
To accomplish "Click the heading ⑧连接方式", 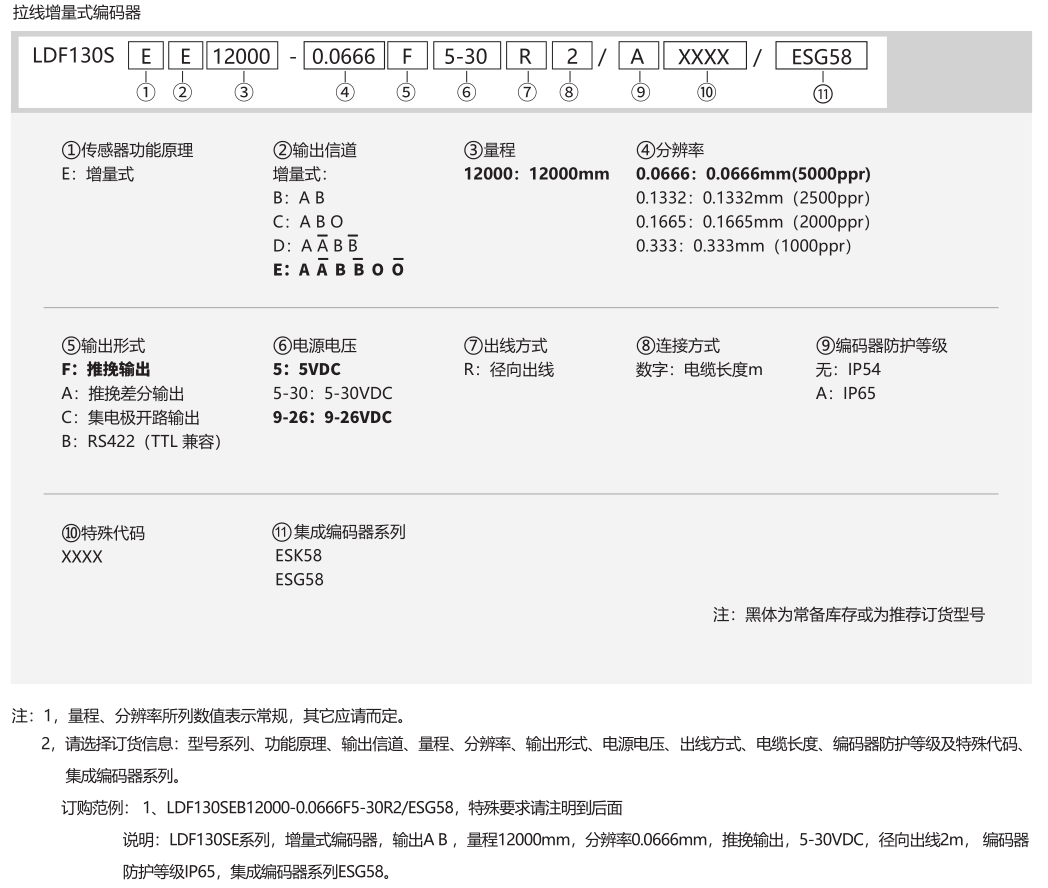I will point(678,345).
